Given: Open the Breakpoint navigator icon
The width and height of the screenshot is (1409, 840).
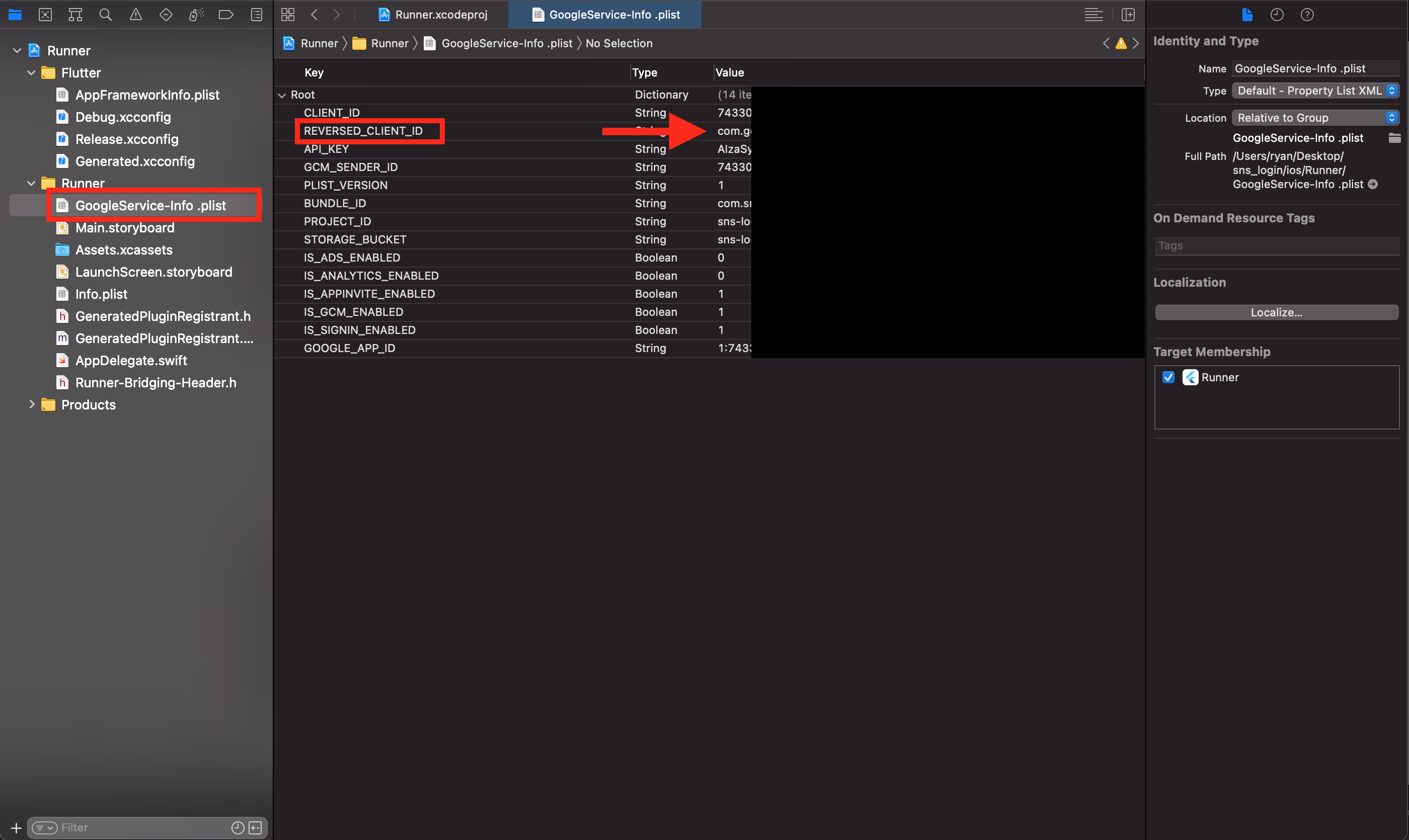Looking at the screenshot, I should (x=226, y=15).
